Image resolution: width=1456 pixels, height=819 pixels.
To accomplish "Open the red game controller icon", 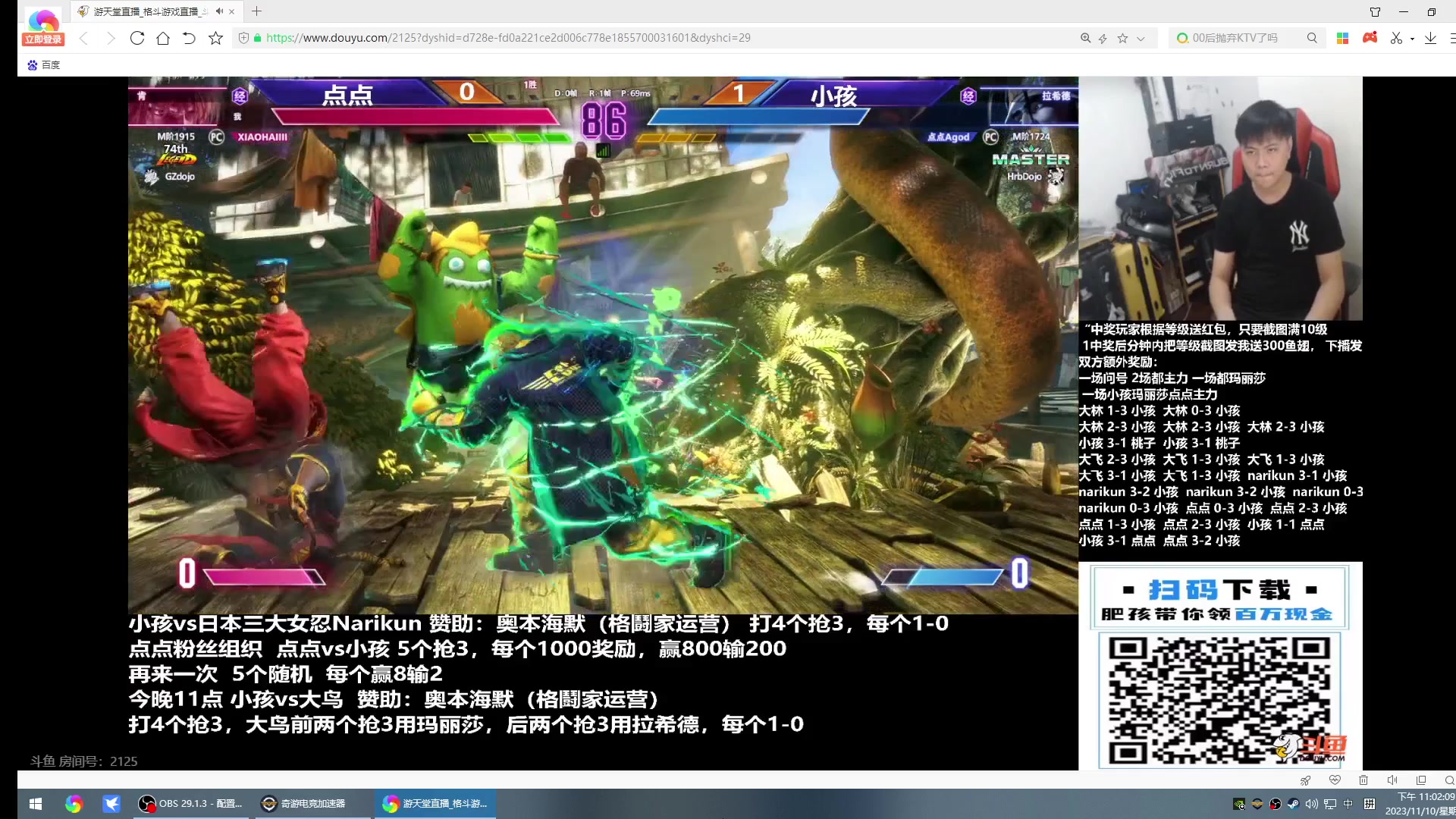I will click(x=1370, y=37).
